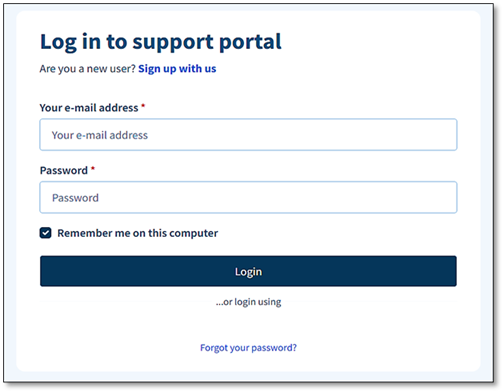504x392 pixels.
Task: Click the right end of the Password input box
Action: coord(447,197)
